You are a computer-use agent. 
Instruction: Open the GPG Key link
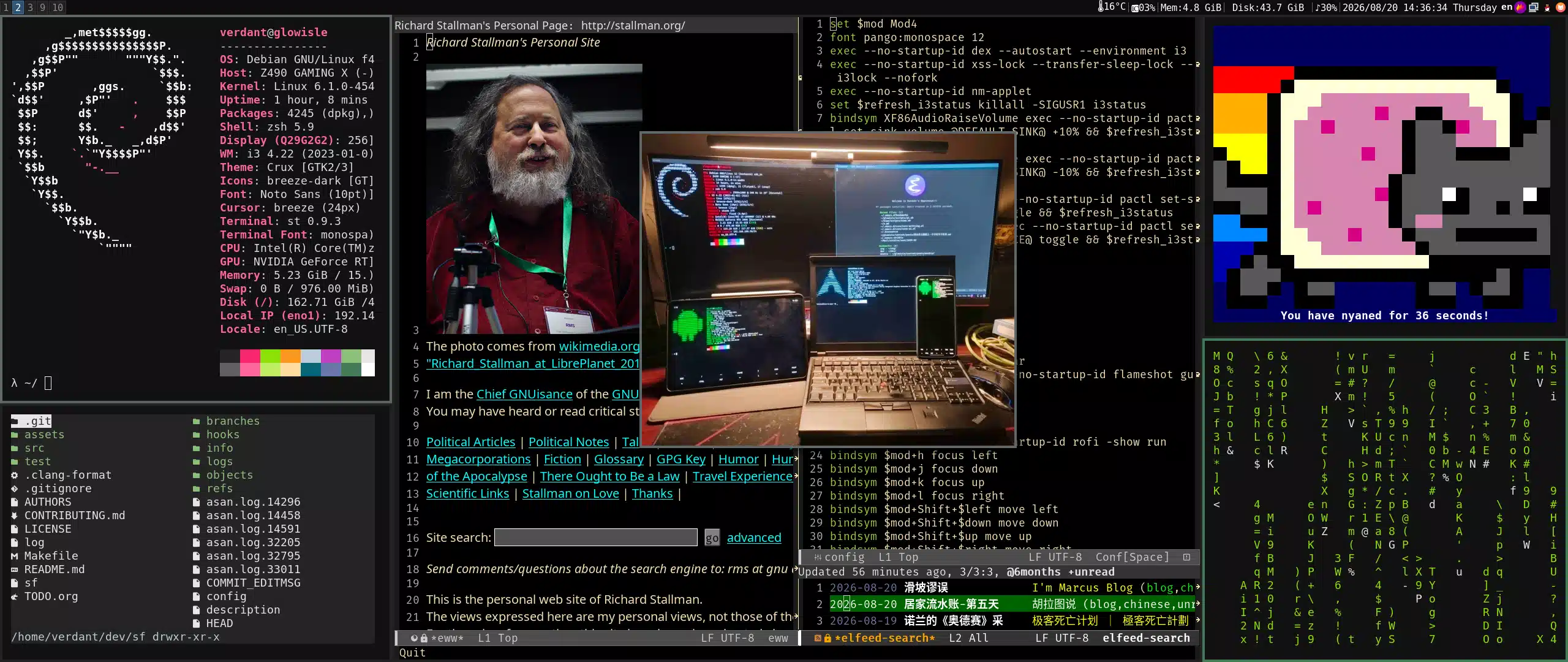tap(681, 459)
